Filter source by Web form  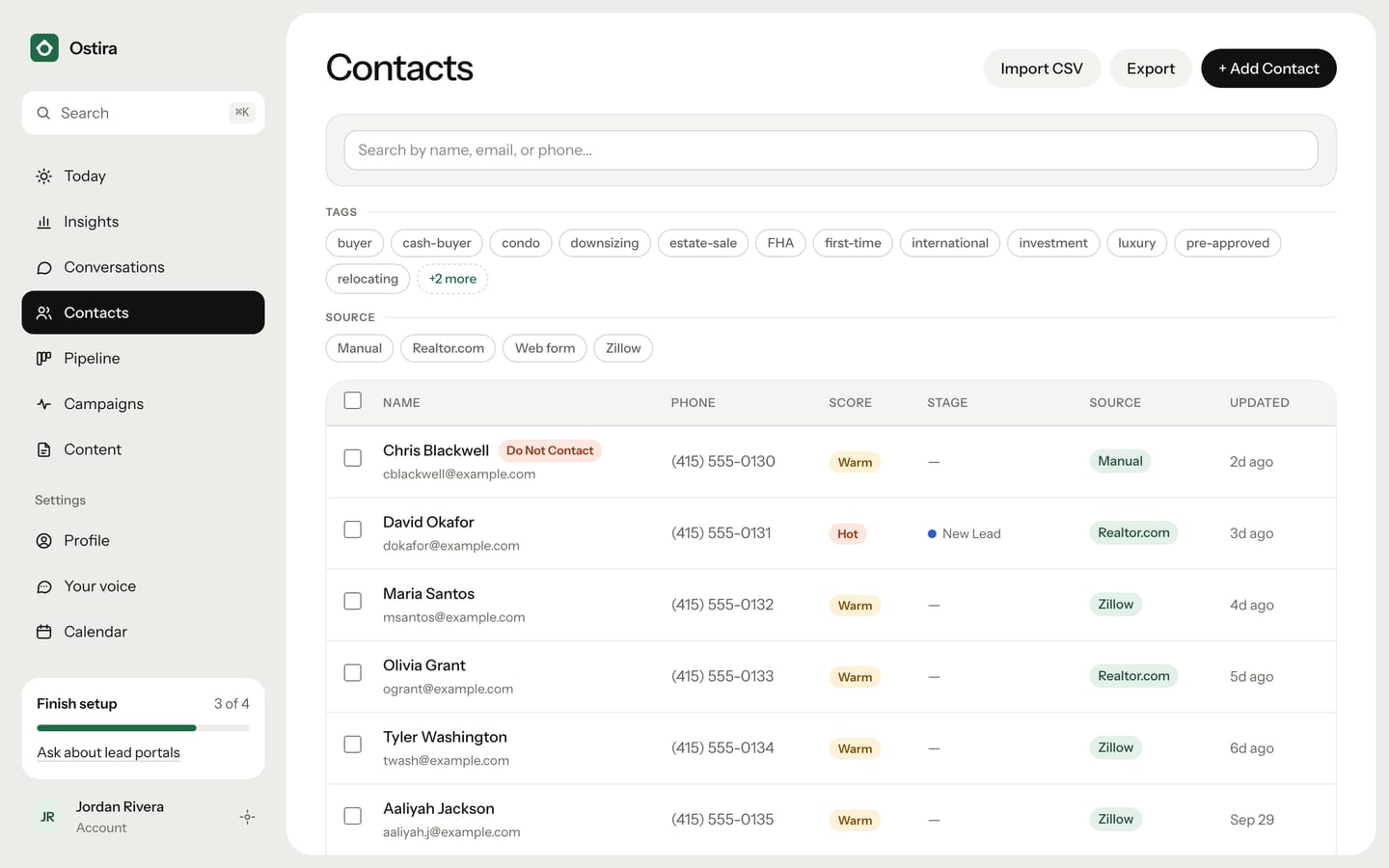pos(545,348)
